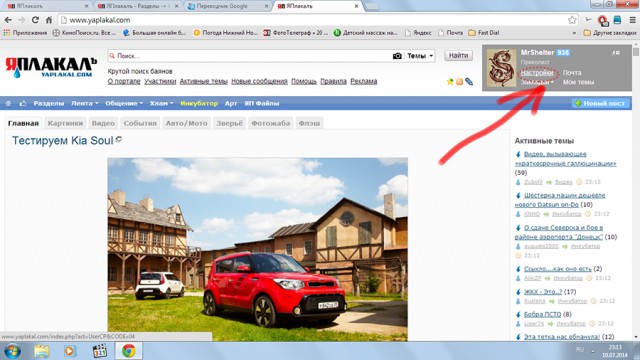Click the page vertical scrollbar thumb
This screenshot has width=640, height=360.
pyautogui.click(x=636, y=52)
